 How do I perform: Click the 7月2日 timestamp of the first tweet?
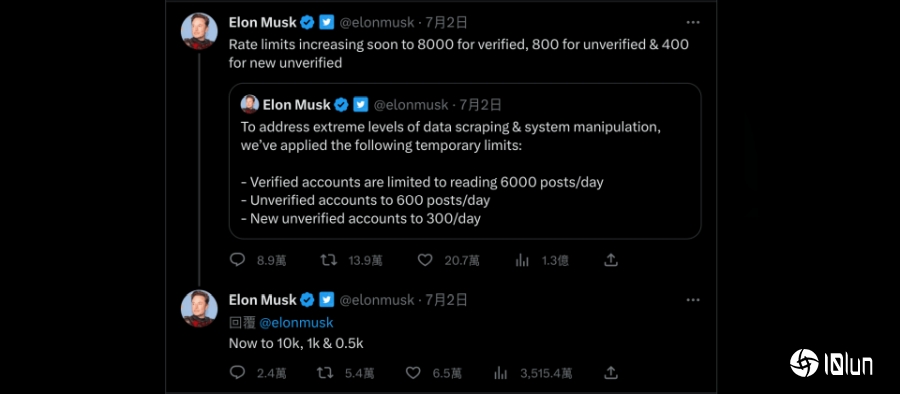[x=447, y=22]
